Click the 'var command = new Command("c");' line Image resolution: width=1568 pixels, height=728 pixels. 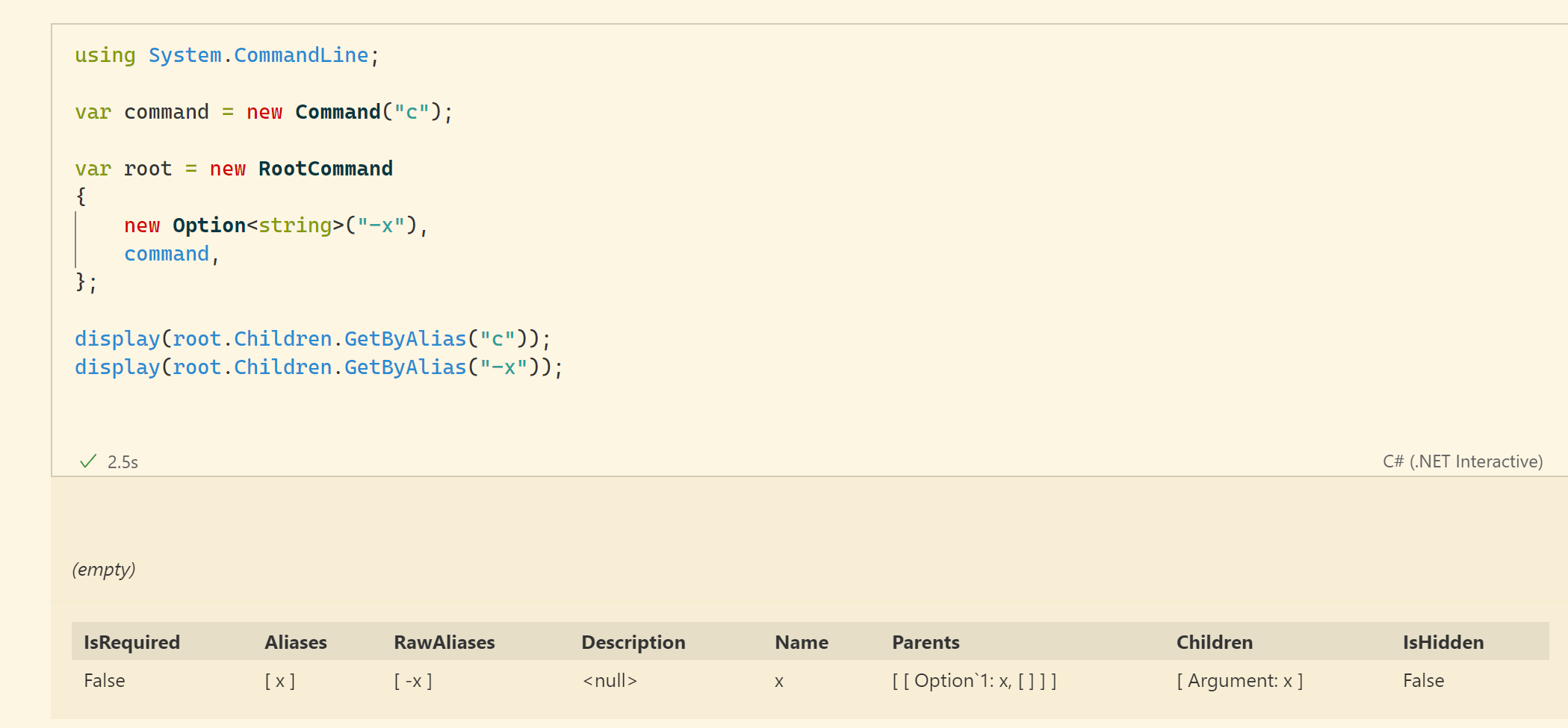(x=264, y=112)
